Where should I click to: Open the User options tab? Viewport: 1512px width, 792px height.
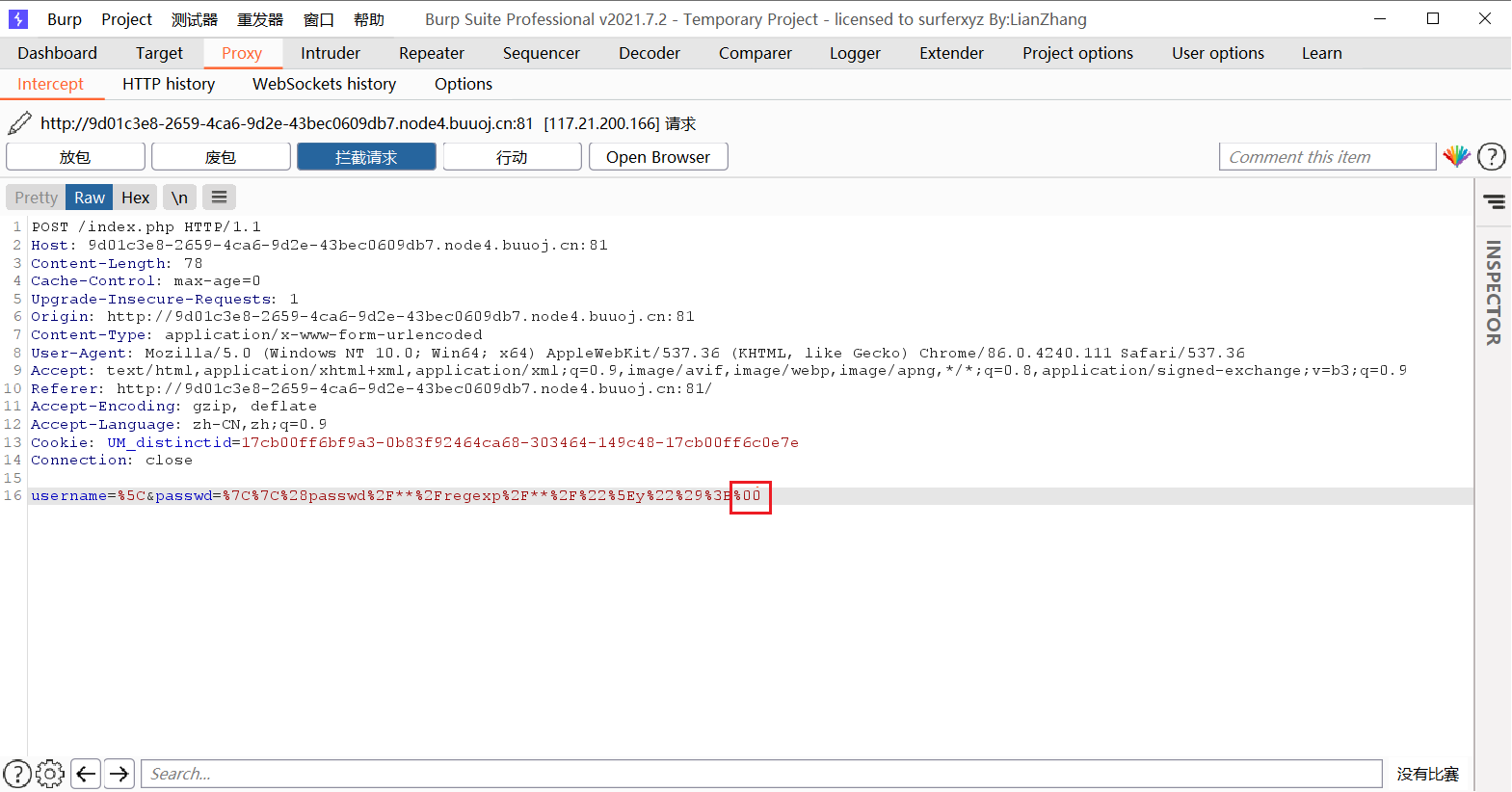(1218, 53)
